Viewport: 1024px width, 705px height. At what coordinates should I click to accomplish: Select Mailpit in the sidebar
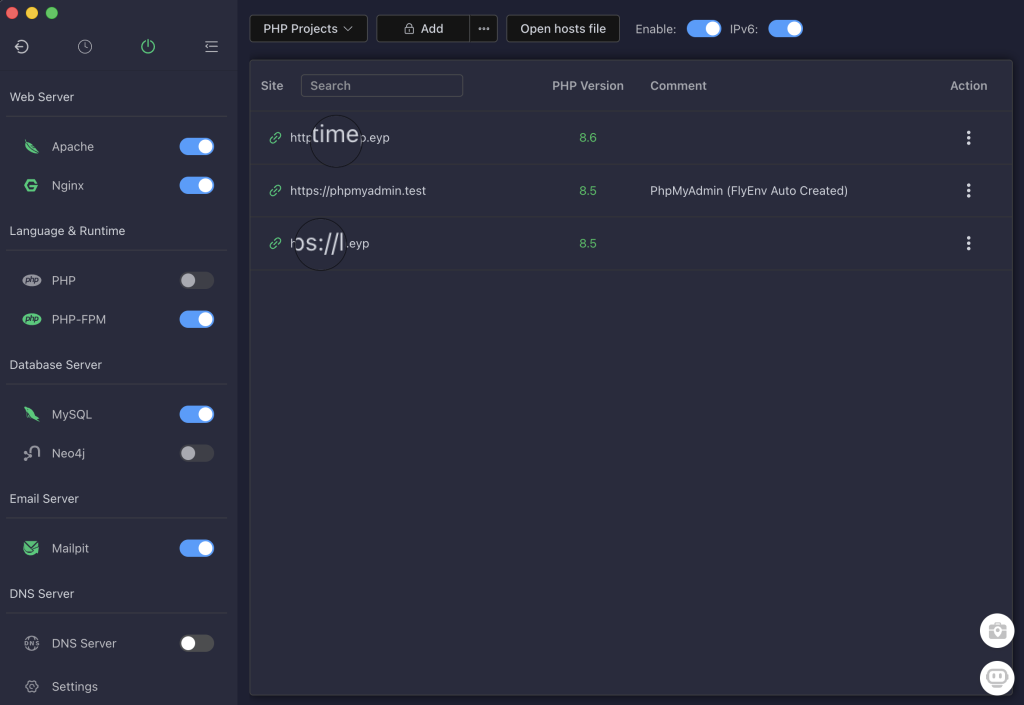click(x=70, y=548)
